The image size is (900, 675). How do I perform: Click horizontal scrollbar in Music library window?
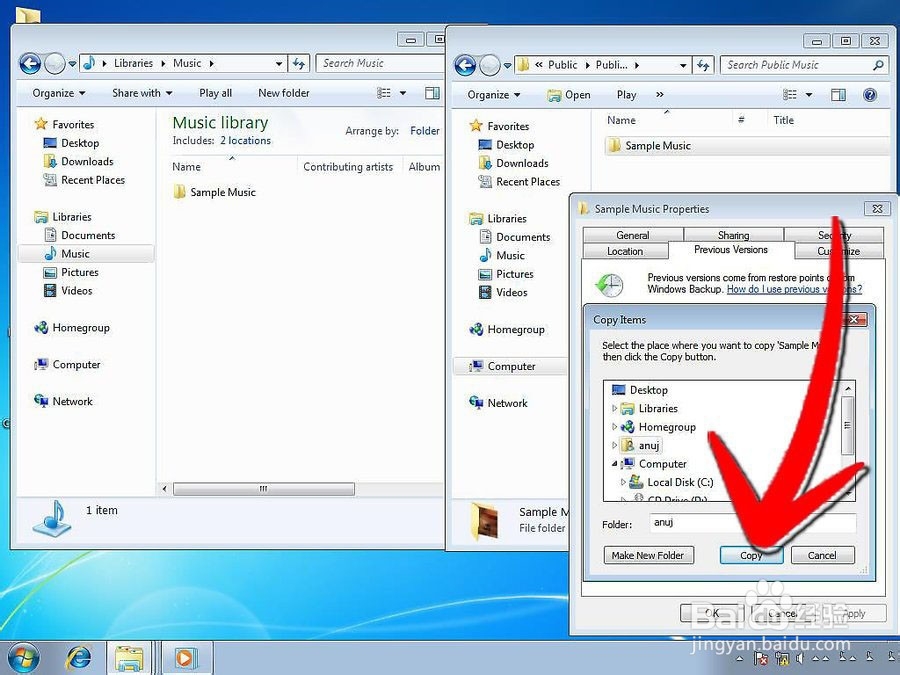(263, 489)
